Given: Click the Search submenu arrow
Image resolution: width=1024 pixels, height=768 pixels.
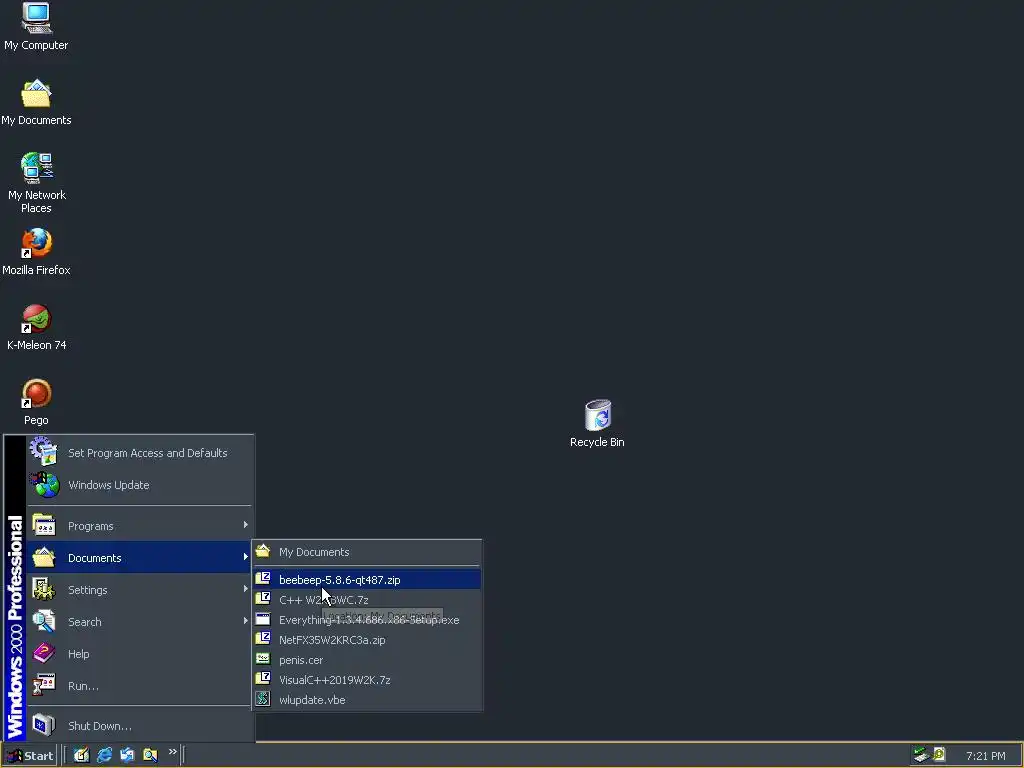Looking at the screenshot, I should pos(246,621).
